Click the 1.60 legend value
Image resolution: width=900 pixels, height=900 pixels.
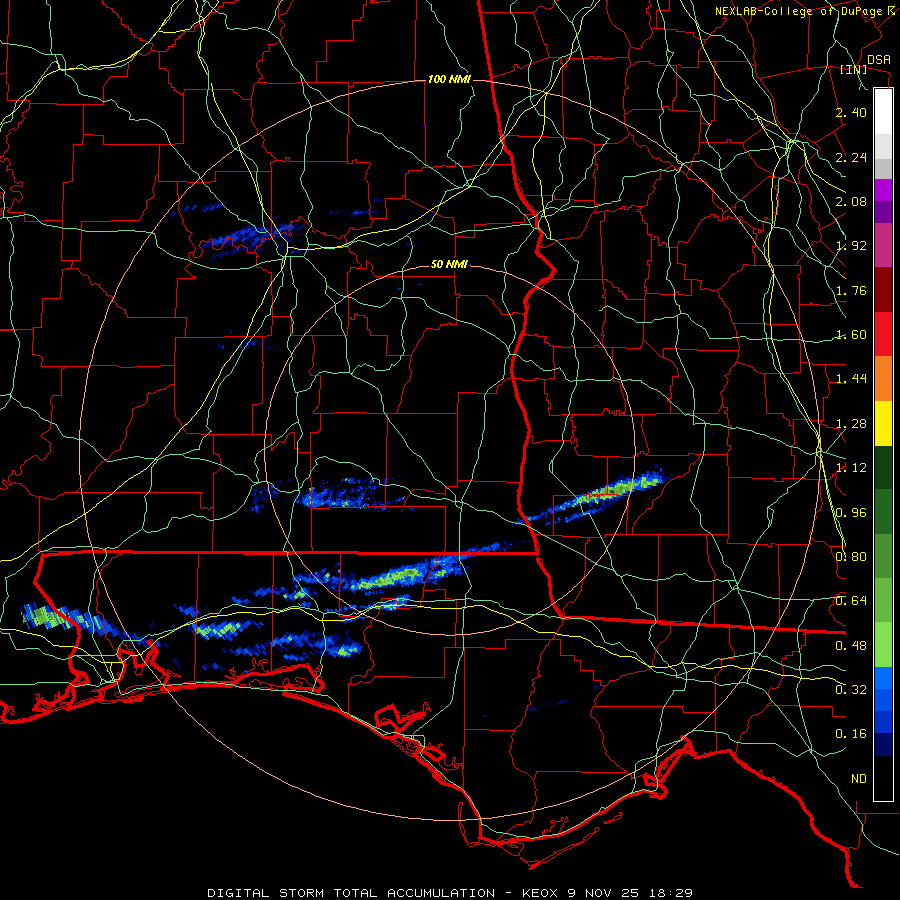pyautogui.click(x=851, y=335)
